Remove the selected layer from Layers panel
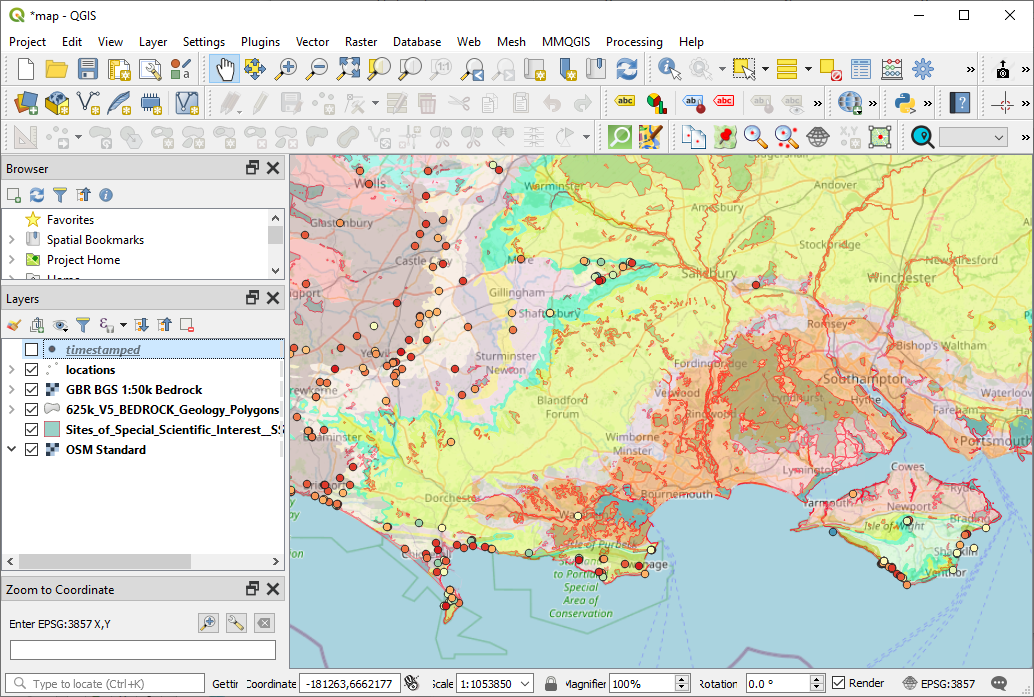 187,325
